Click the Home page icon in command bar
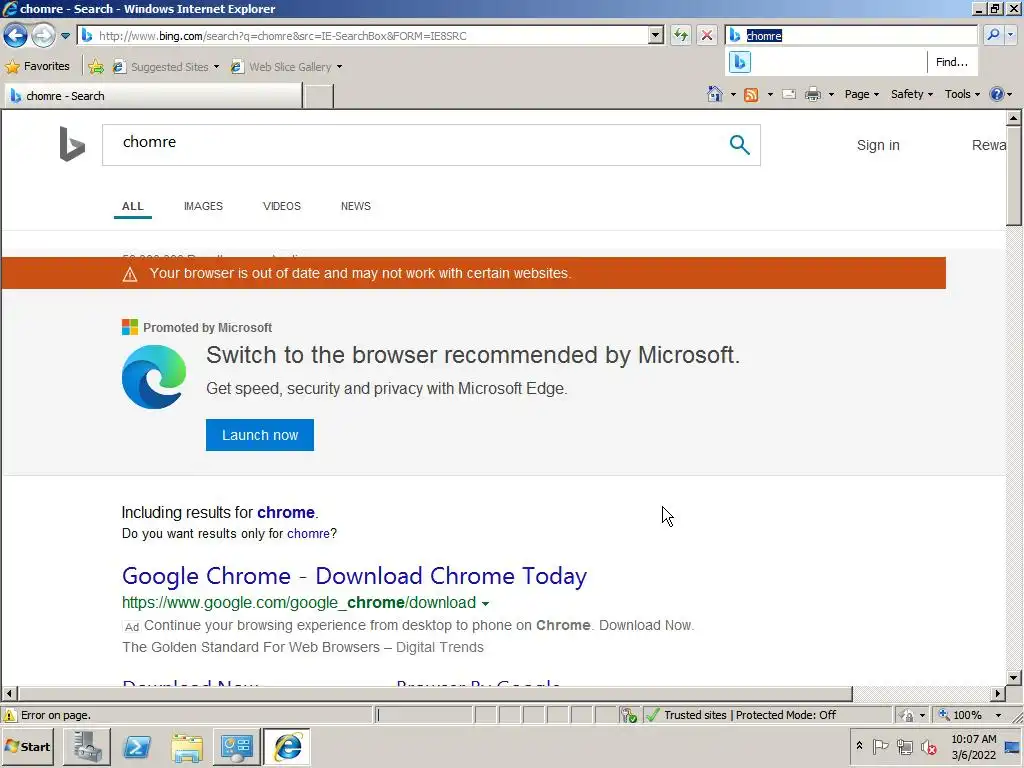Screen dimensions: 1024x768 click(715, 94)
